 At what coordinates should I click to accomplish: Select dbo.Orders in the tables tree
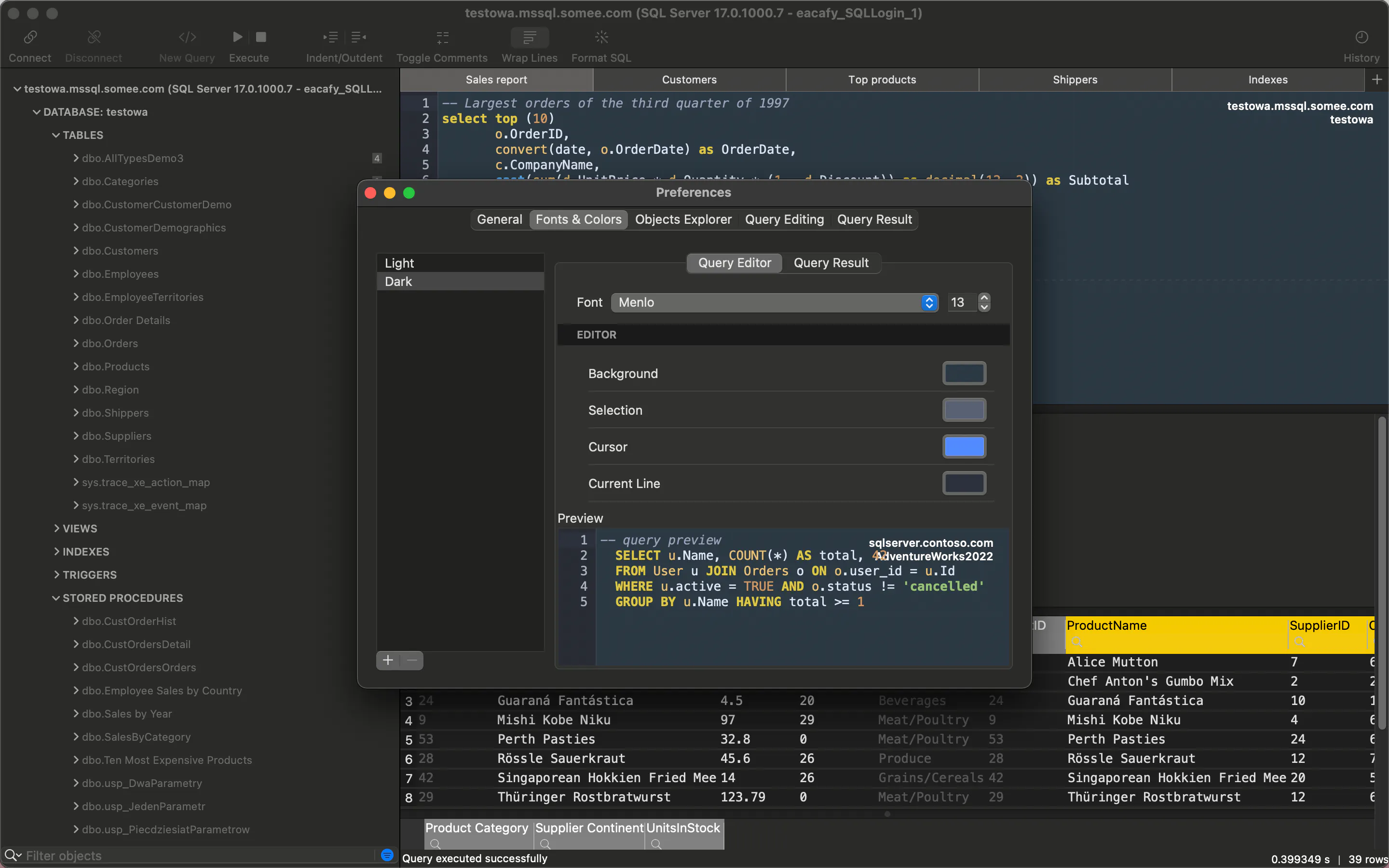pyautogui.click(x=109, y=343)
